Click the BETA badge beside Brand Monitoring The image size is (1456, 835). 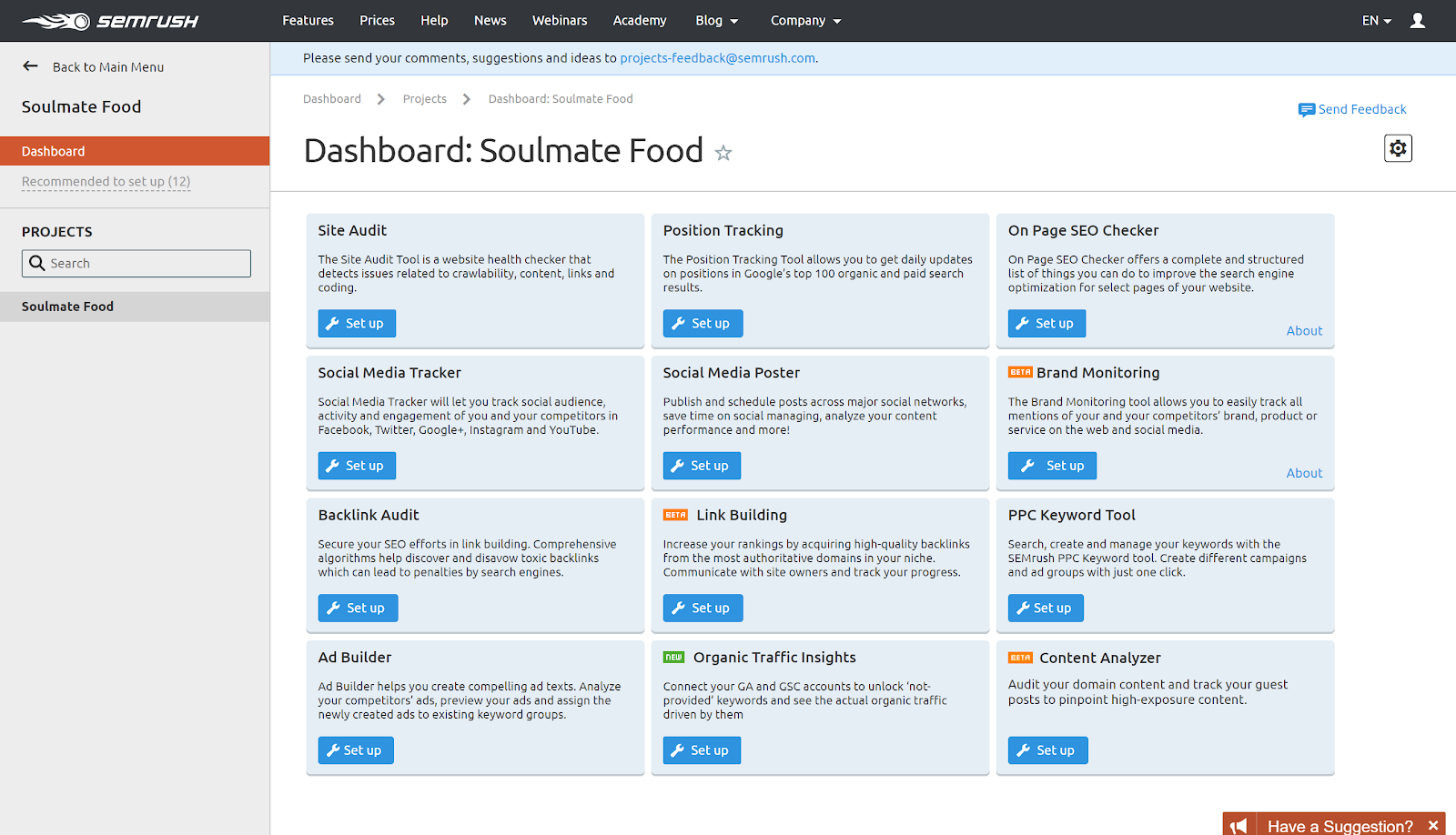click(1020, 372)
